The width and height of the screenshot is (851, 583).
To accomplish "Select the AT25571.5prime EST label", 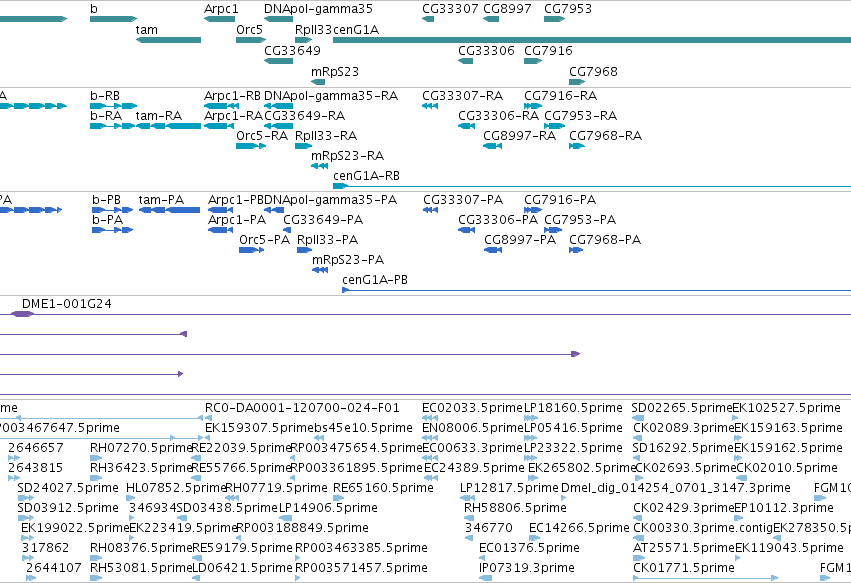I will pyautogui.click(x=683, y=548).
